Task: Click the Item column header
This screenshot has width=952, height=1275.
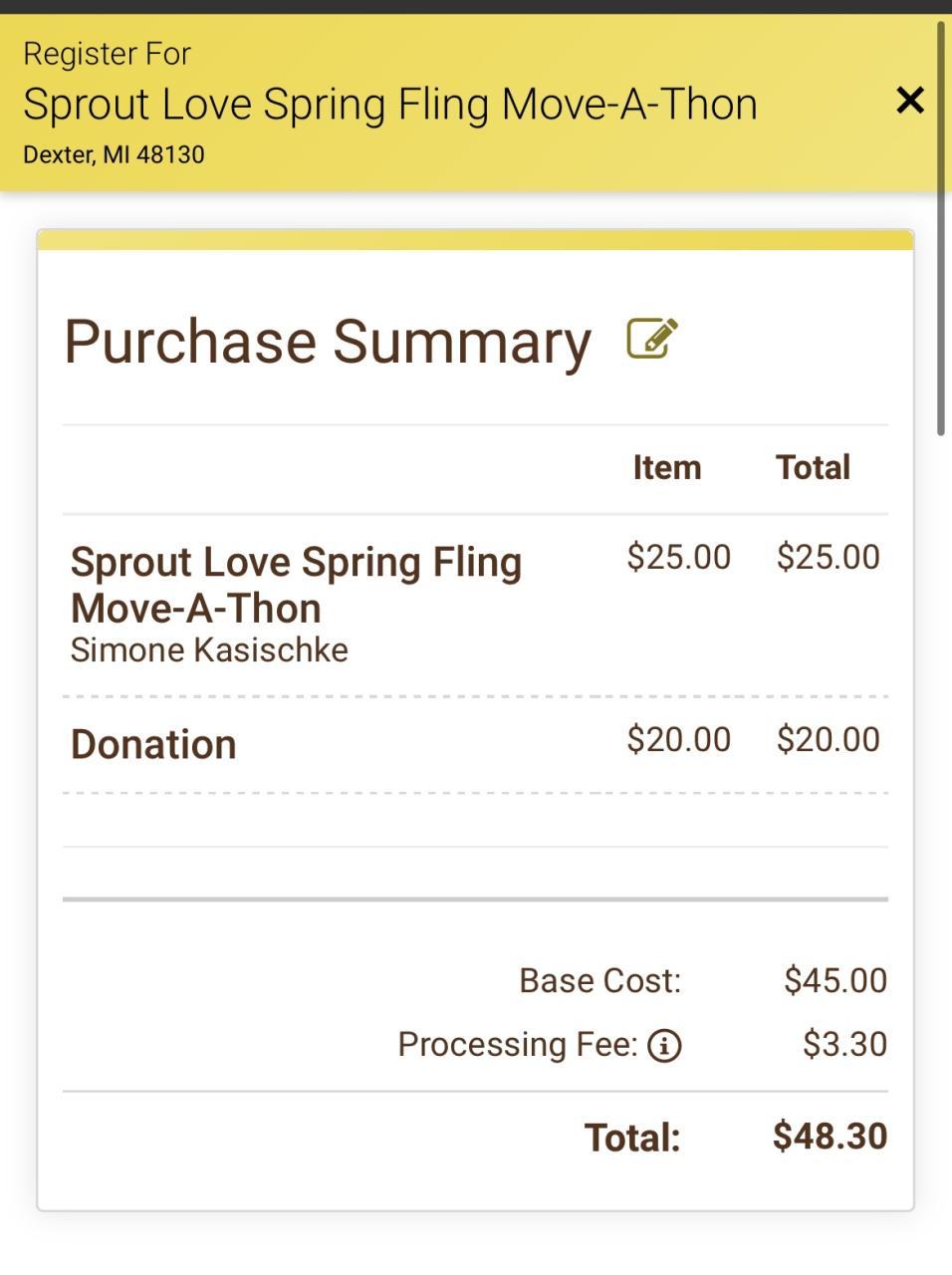Action: tap(666, 467)
